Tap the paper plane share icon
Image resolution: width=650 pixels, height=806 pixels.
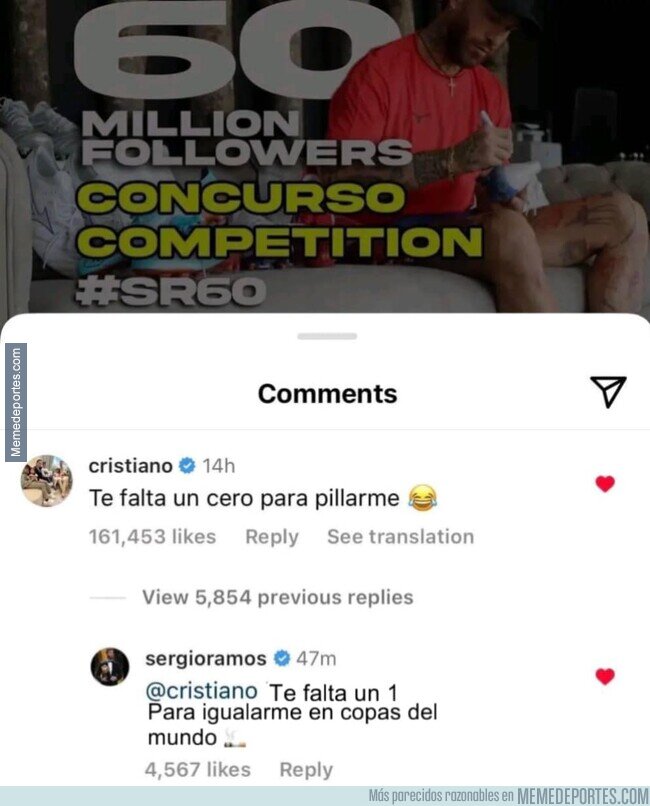[x=608, y=392]
